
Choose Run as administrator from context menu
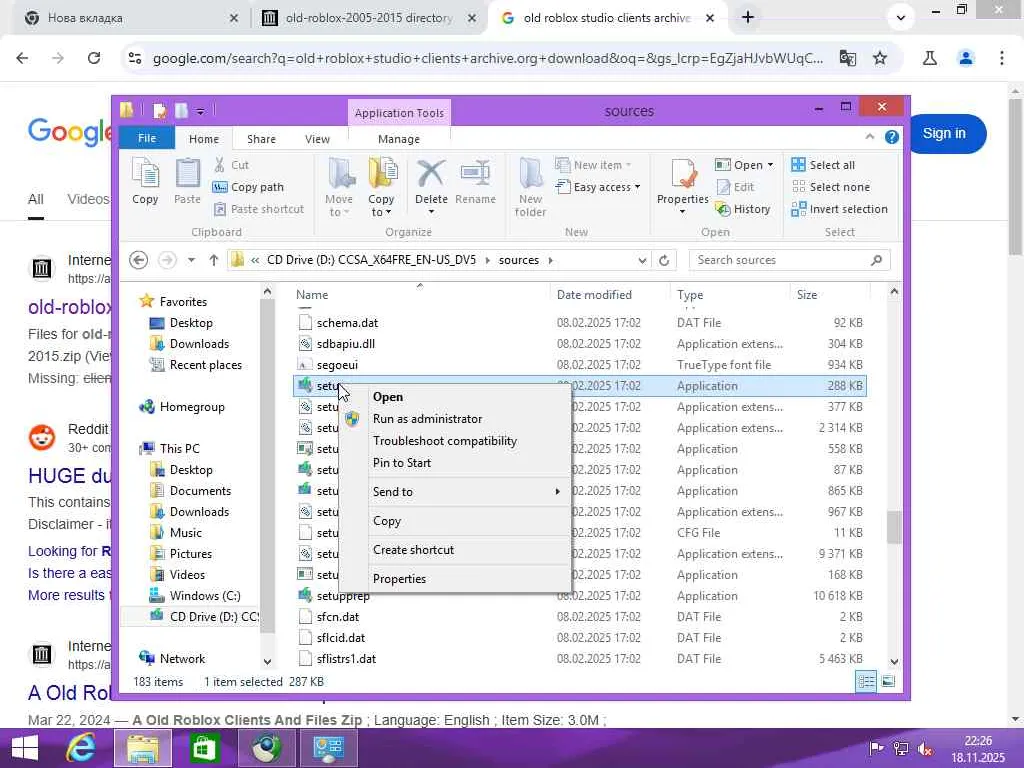click(456, 419)
